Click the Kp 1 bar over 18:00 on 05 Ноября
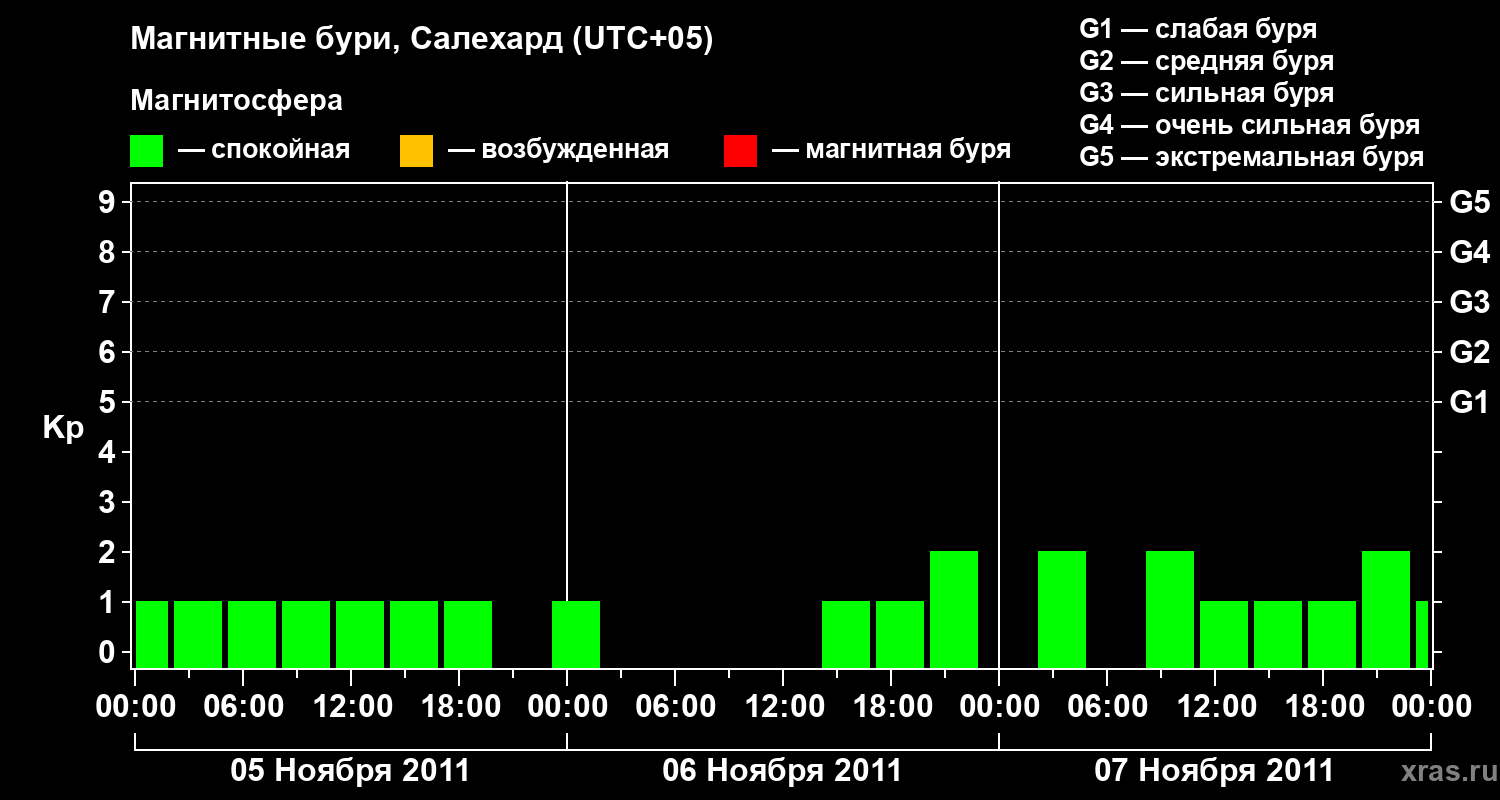Viewport: 1500px width, 800px height. click(x=468, y=634)
